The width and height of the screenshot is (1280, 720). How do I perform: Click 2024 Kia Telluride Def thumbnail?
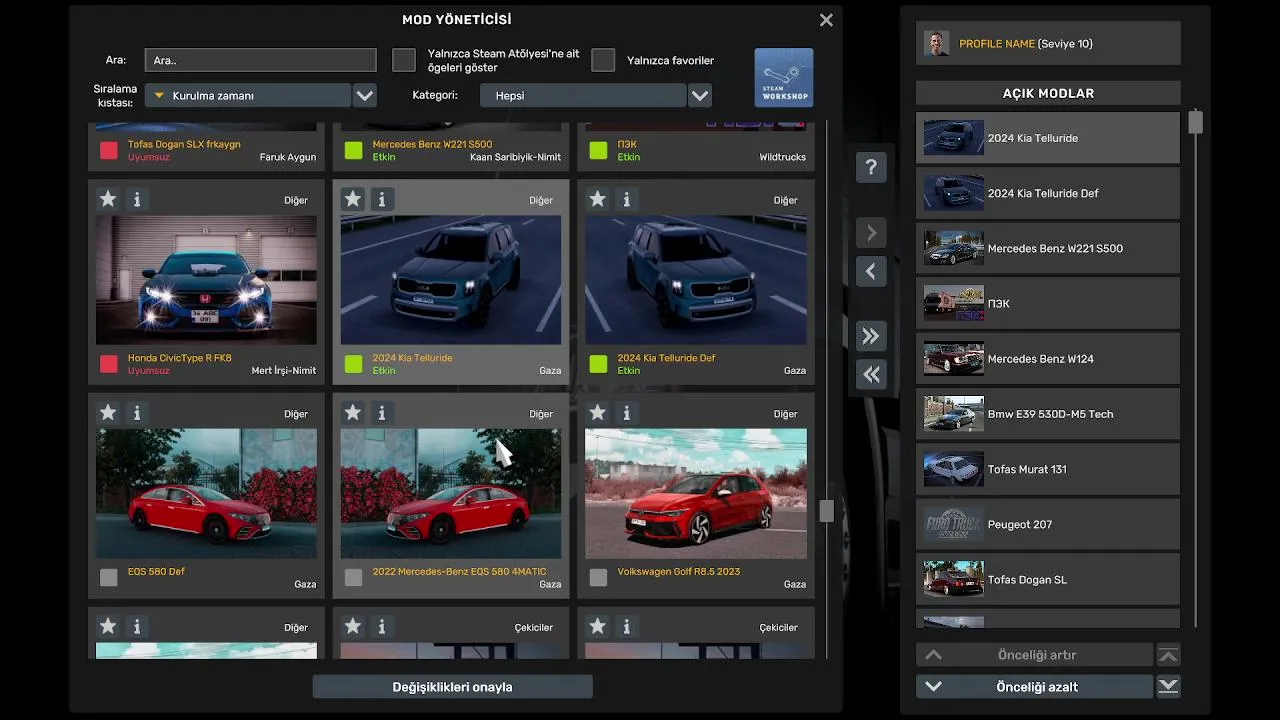696,280
